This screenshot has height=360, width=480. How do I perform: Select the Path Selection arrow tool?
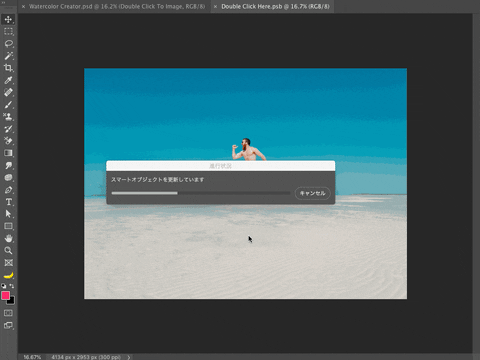pos(8,214)
